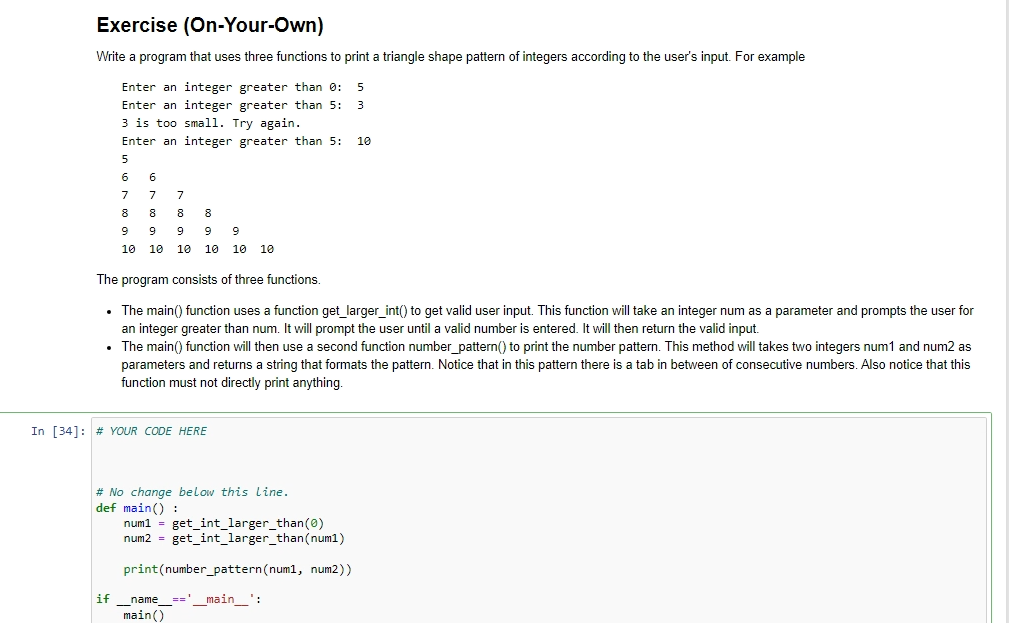Viewport: 1009px width, 623px height.
Task: Click the 'Write a program that uses three functions' paragraph
Action: [x=450, y=57]
